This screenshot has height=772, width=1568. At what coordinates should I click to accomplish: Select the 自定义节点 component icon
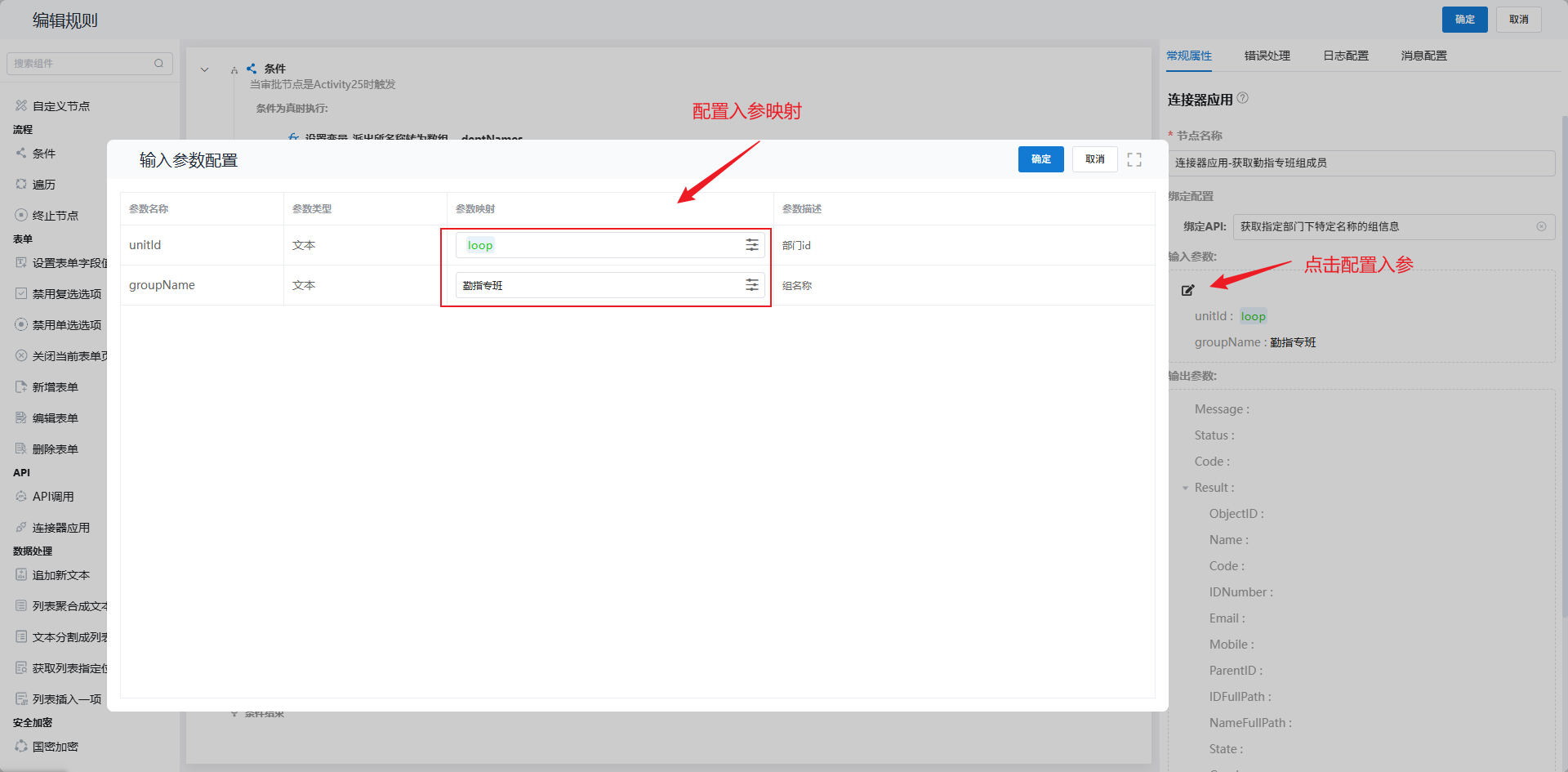[21, 105]
